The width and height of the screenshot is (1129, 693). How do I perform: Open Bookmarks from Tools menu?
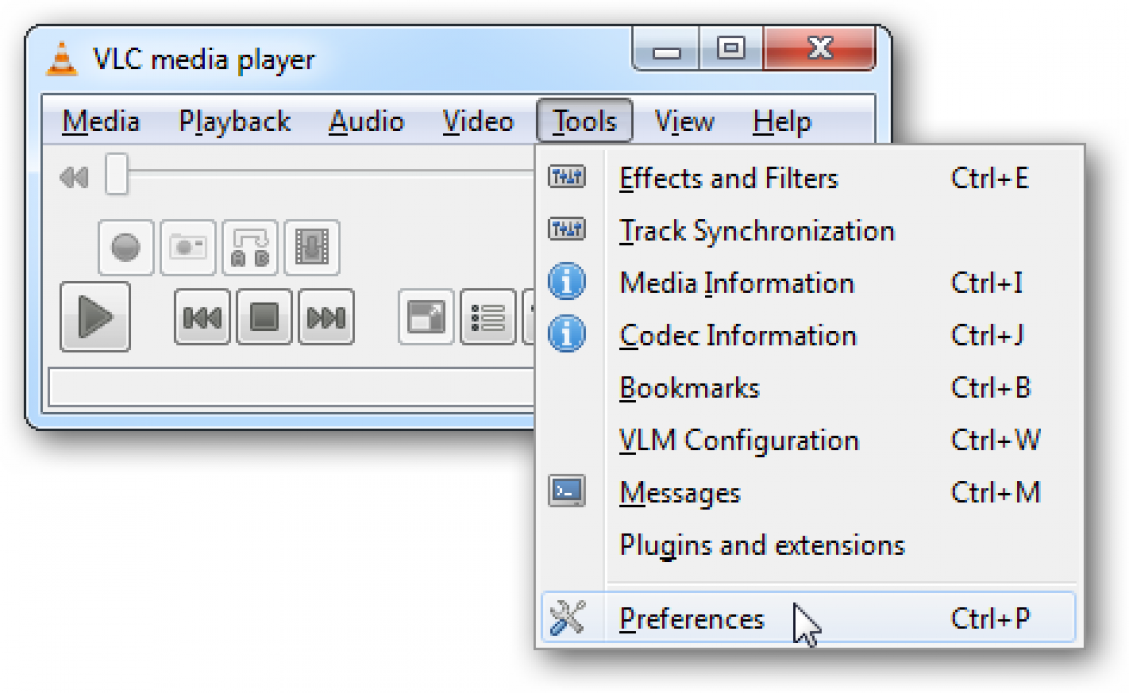809,388
